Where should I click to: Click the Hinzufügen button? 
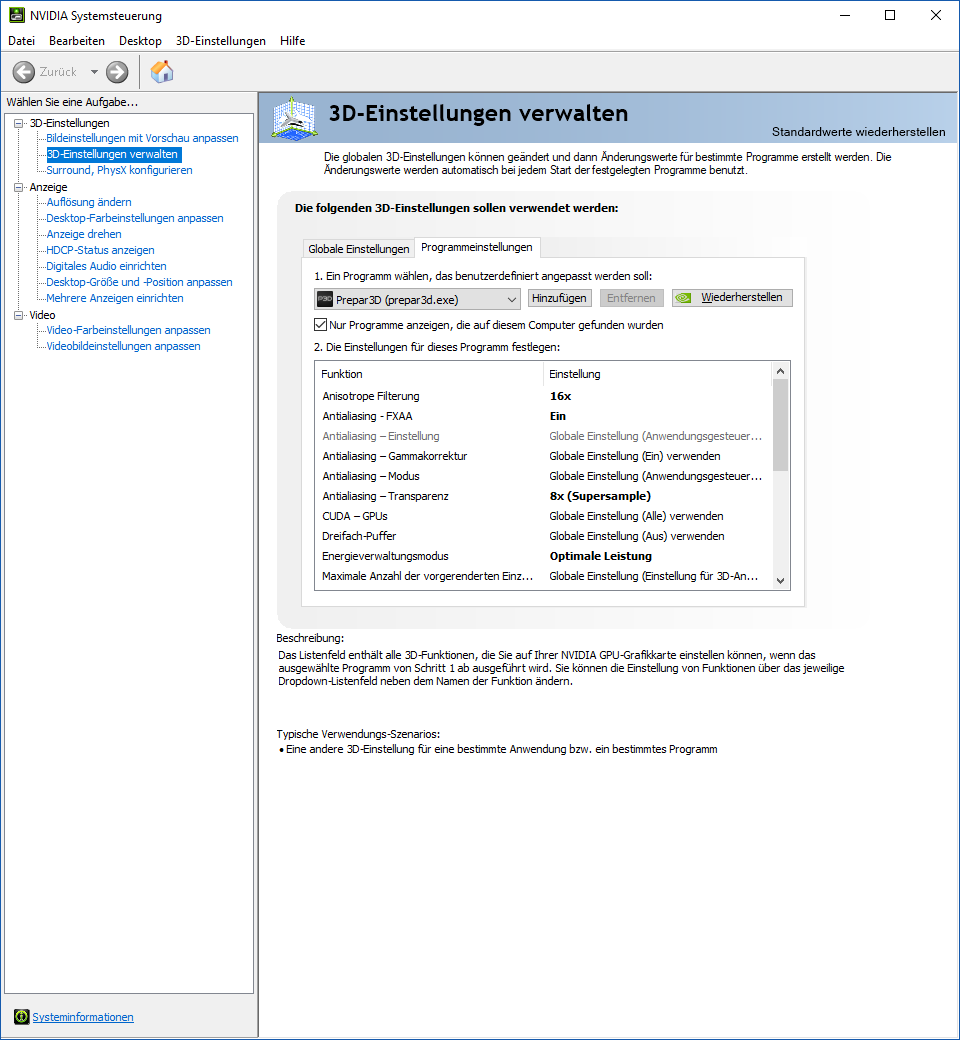[559, 298]
